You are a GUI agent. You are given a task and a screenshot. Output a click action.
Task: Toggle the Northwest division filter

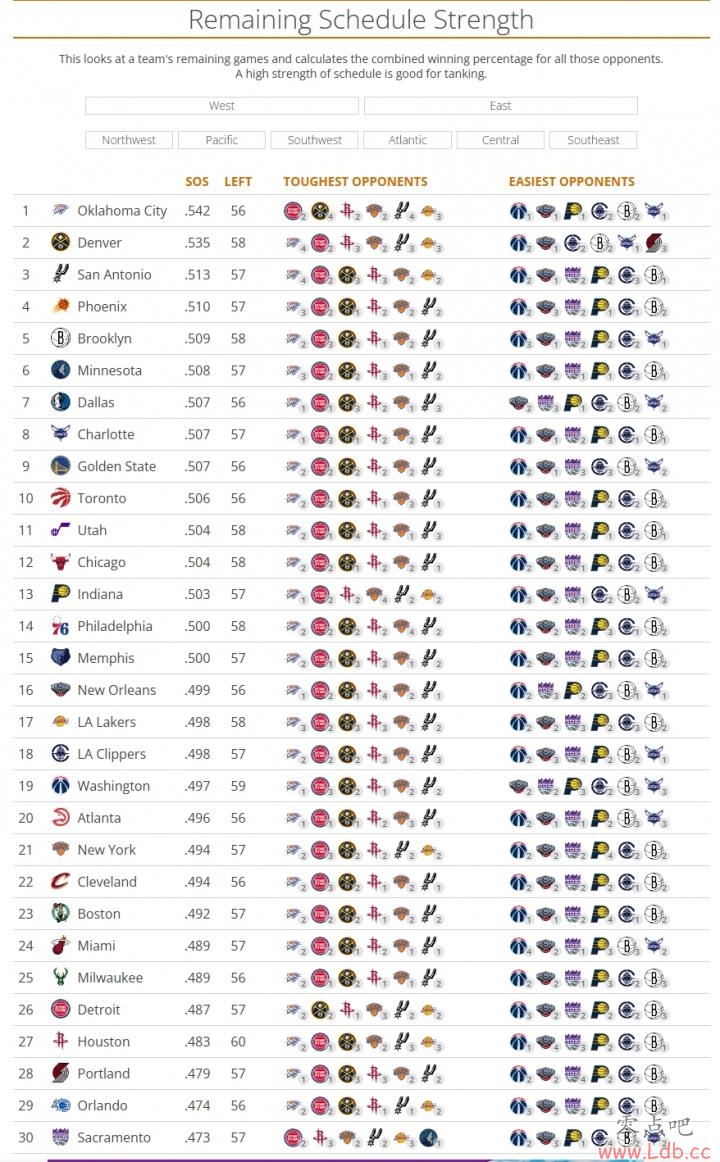click(x=129, y=140)
